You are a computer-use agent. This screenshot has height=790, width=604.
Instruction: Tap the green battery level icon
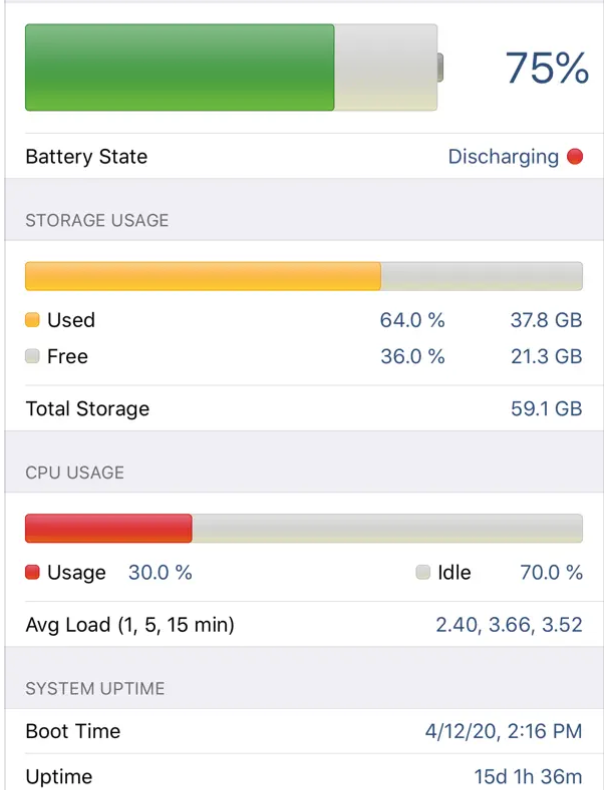[232, 67]
